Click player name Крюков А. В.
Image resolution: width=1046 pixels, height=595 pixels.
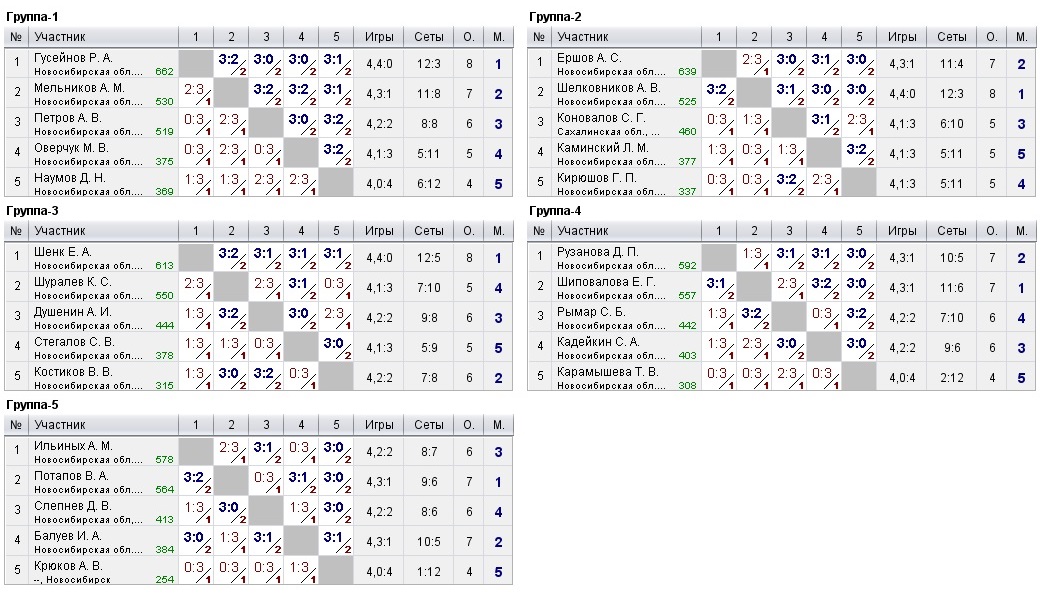pyautogui.click(x=68, y=565)
